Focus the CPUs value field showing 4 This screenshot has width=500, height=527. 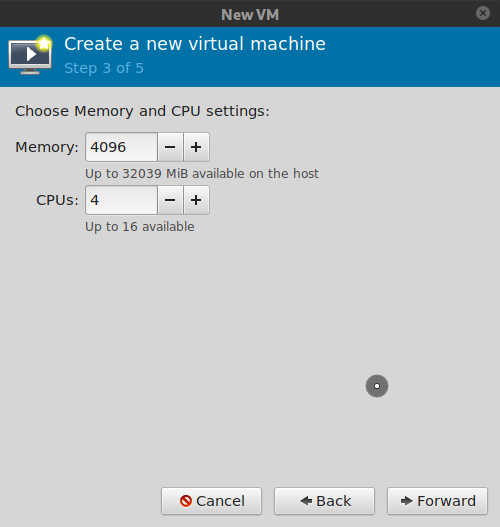pos(121,200)
